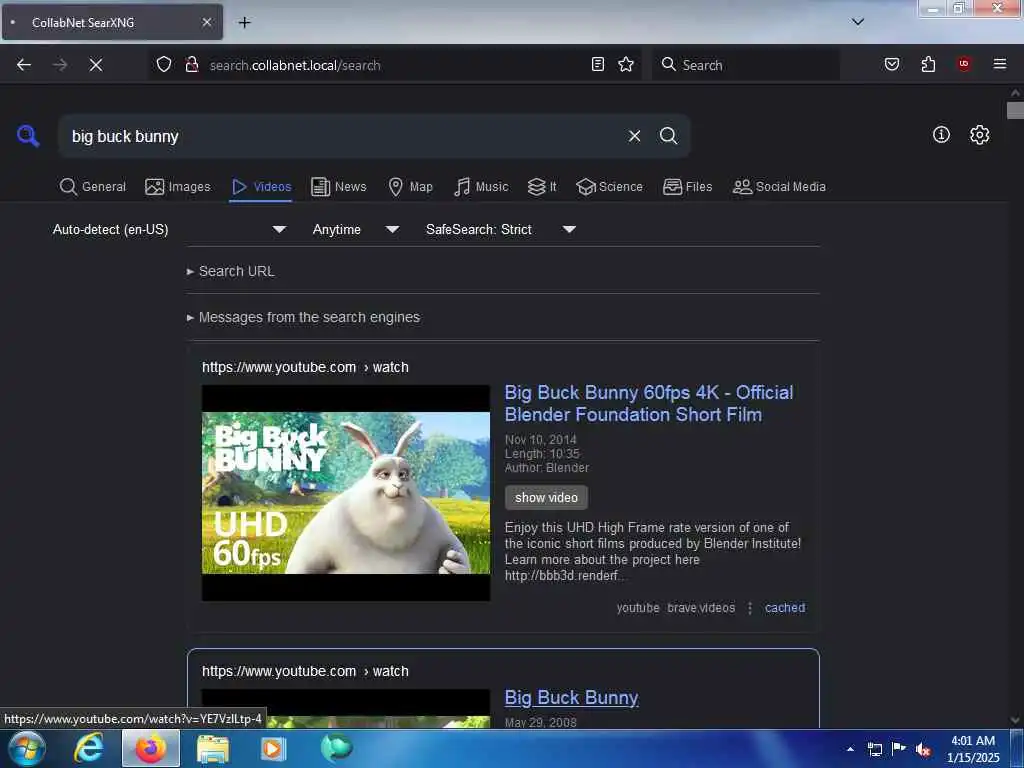
Task: Switch to the It category tab
Action: (542, 187)
